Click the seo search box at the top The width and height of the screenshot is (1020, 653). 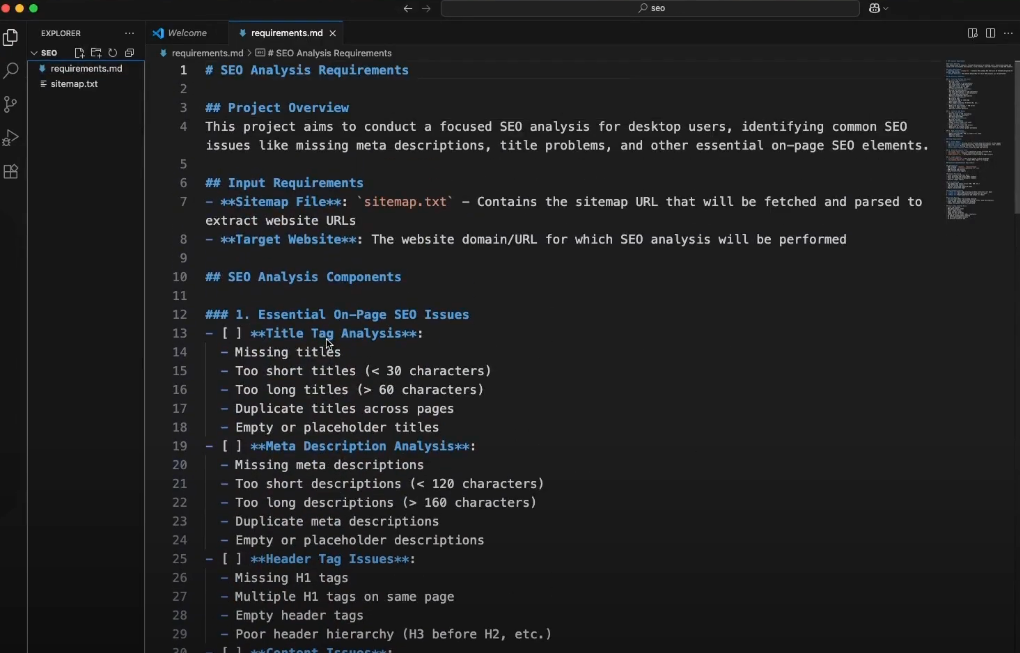(652, 8)
